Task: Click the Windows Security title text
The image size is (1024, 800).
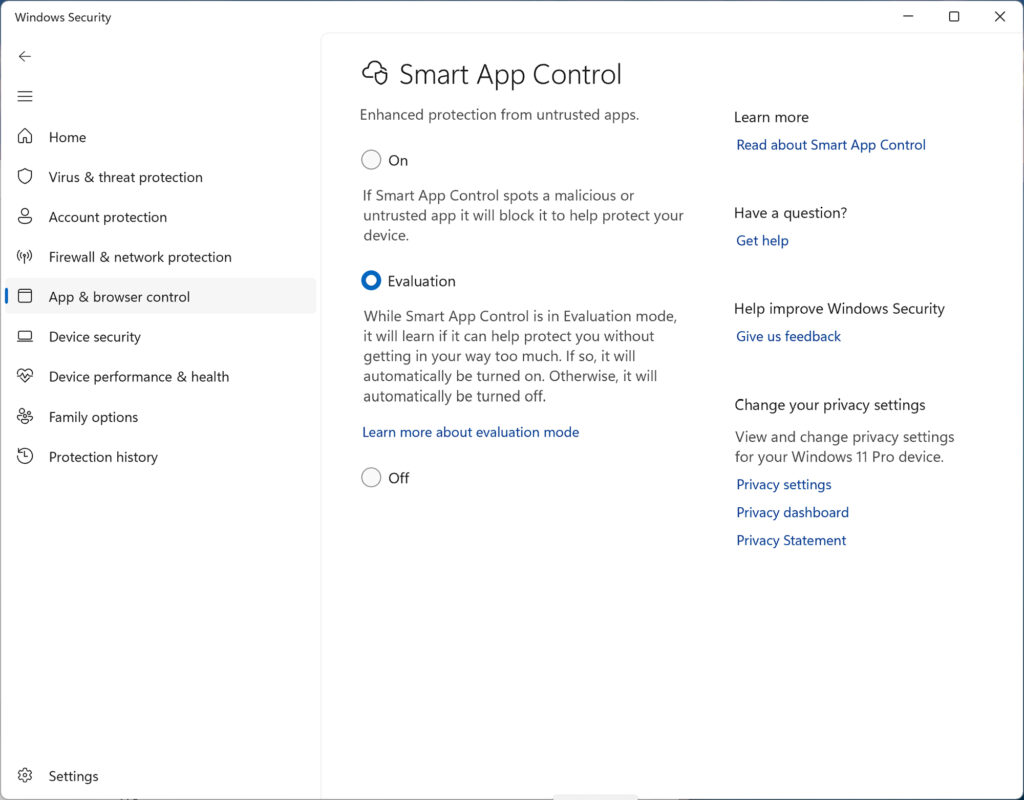Action: (63, 18)
